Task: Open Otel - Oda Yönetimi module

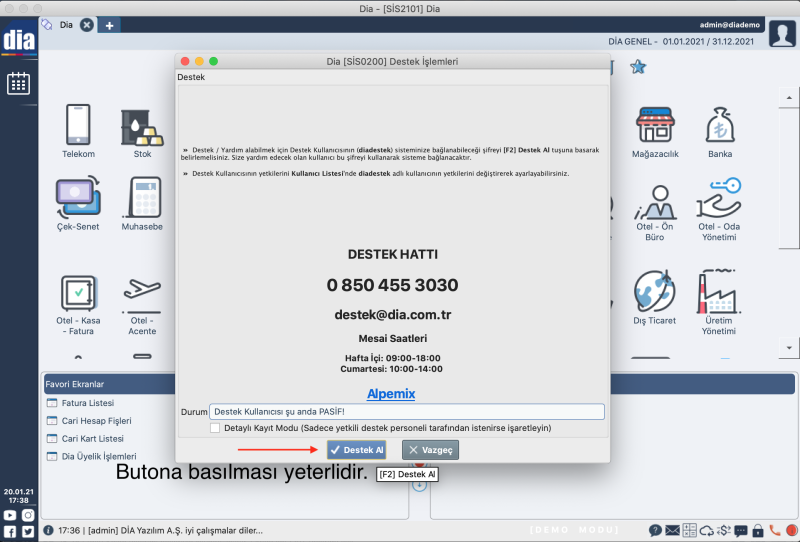Action: pos(720,200)
